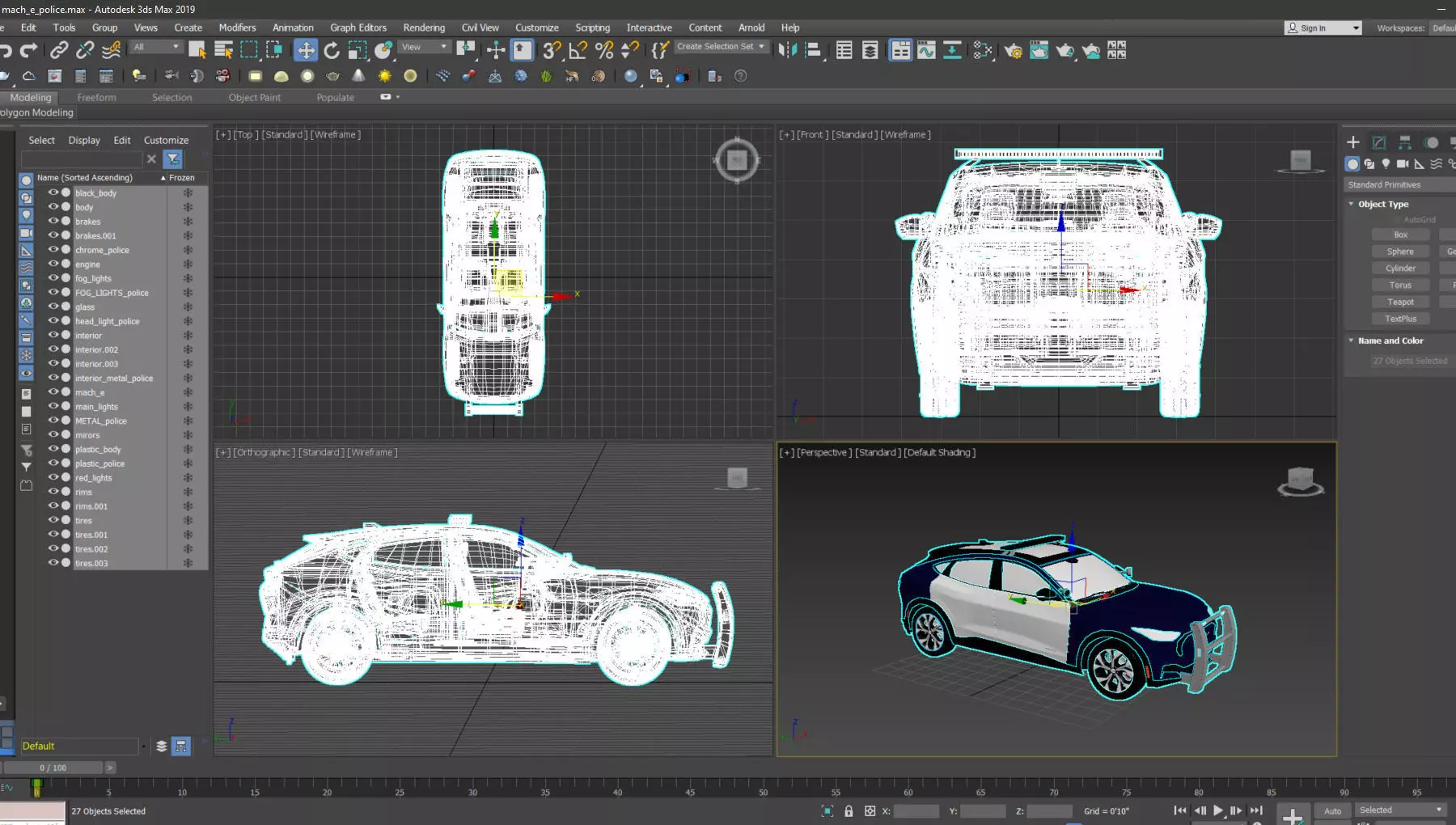This screenshot has width=1456, height=825.
Task: Hide the engine object with eye icon
Action: point(53,264)
